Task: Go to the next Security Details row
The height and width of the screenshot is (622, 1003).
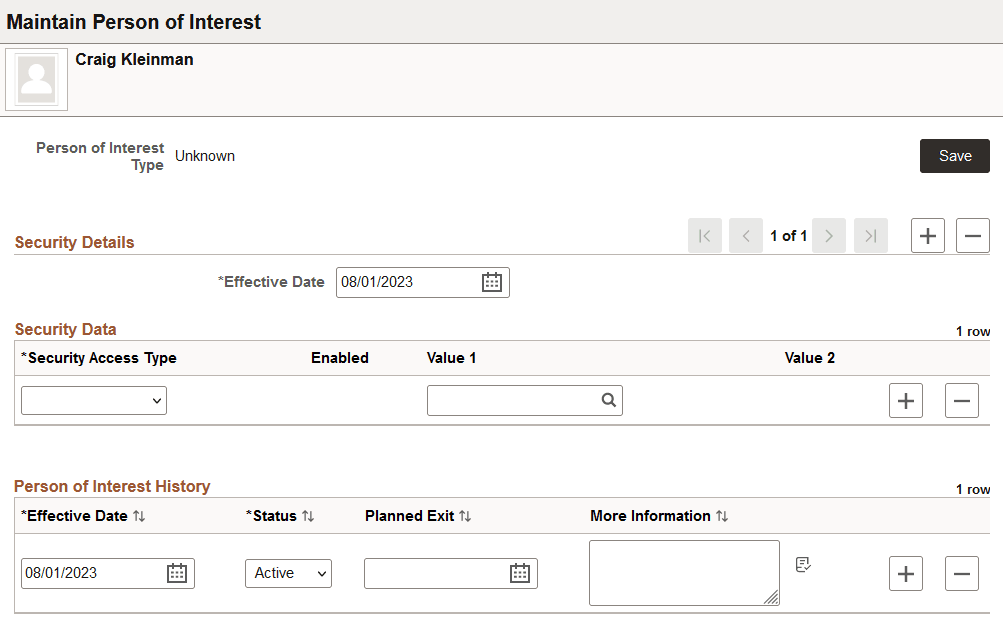Action: (x=829, y=235)
